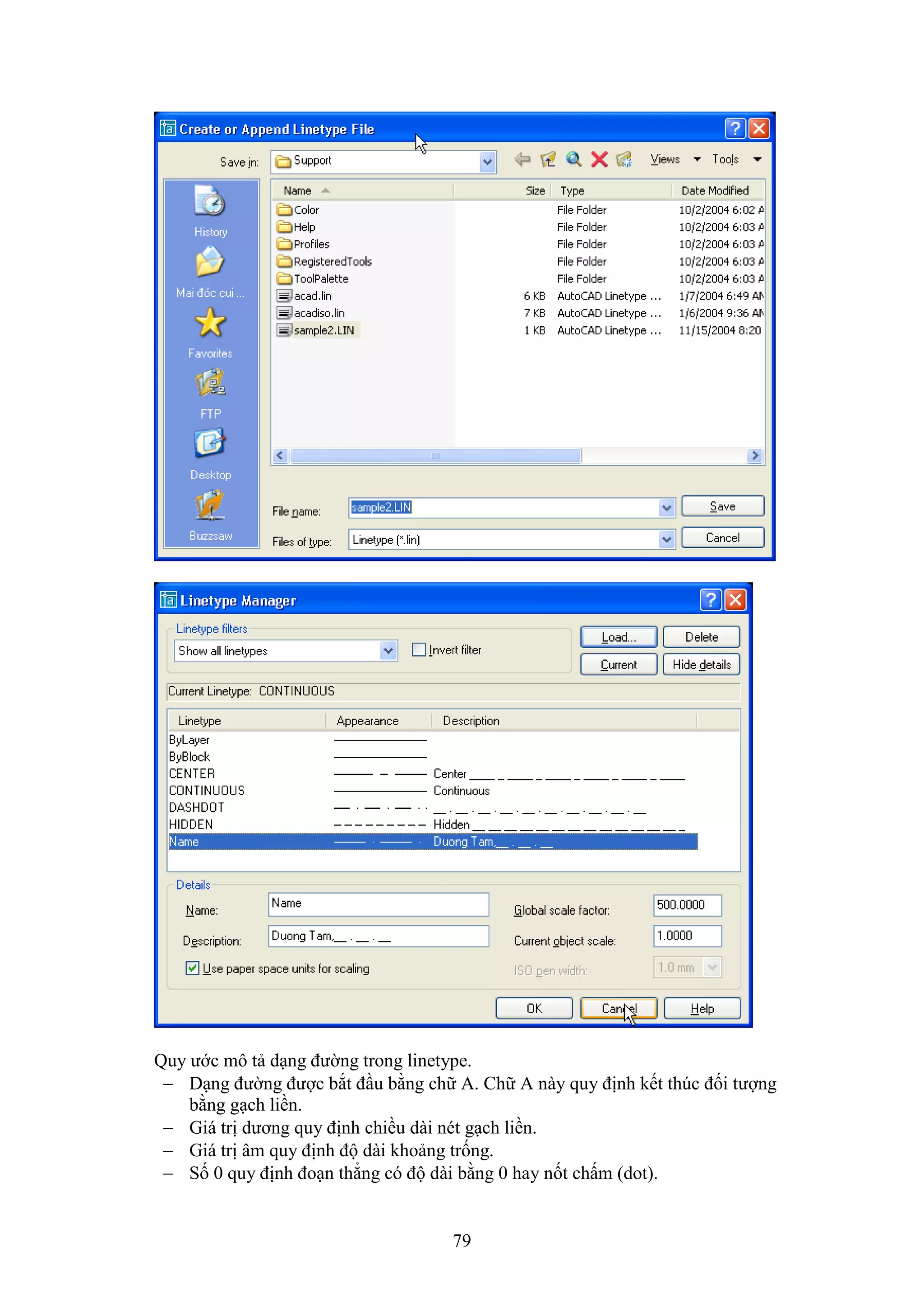The image size is (924, 1307).
Task: Click the horizontal scrollbar of the file list
Action: click(x=435, y=455)
